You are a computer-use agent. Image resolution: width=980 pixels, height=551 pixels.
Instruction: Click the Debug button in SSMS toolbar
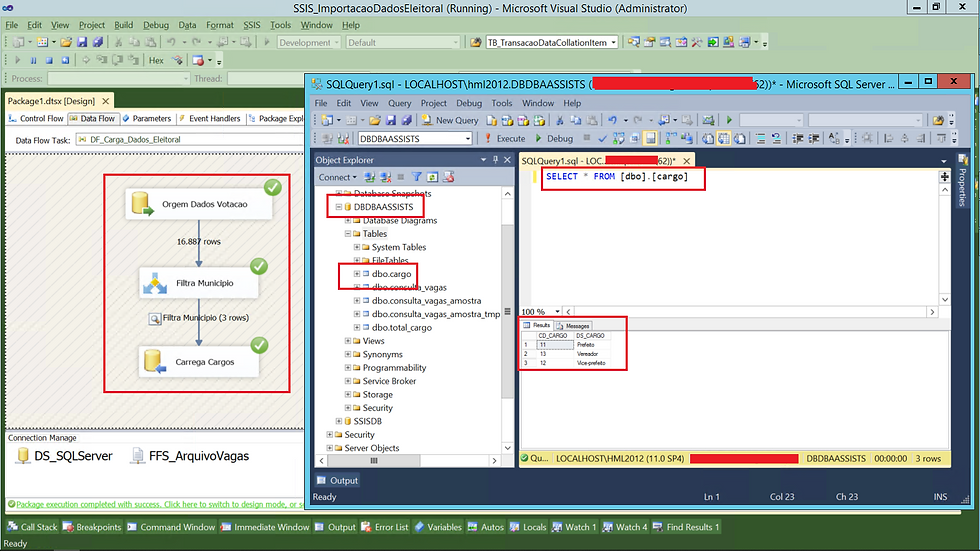click(x=554, y=139)
